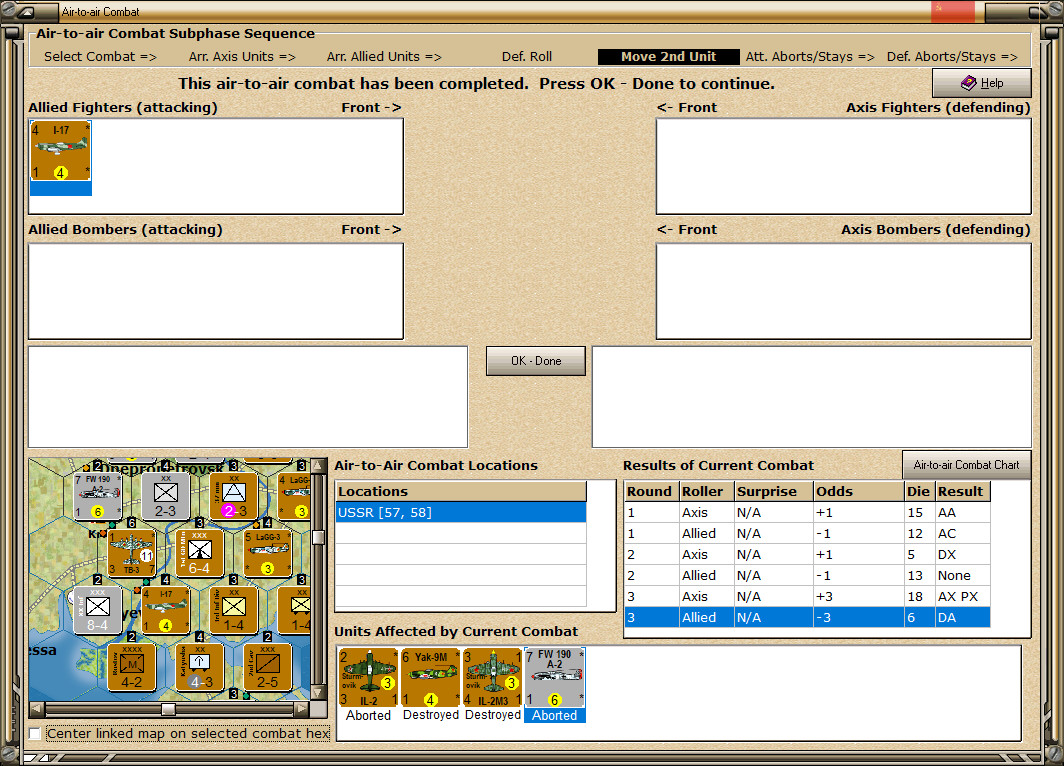
Task: Click the Locations list header
Action: [x=461, y=491]
